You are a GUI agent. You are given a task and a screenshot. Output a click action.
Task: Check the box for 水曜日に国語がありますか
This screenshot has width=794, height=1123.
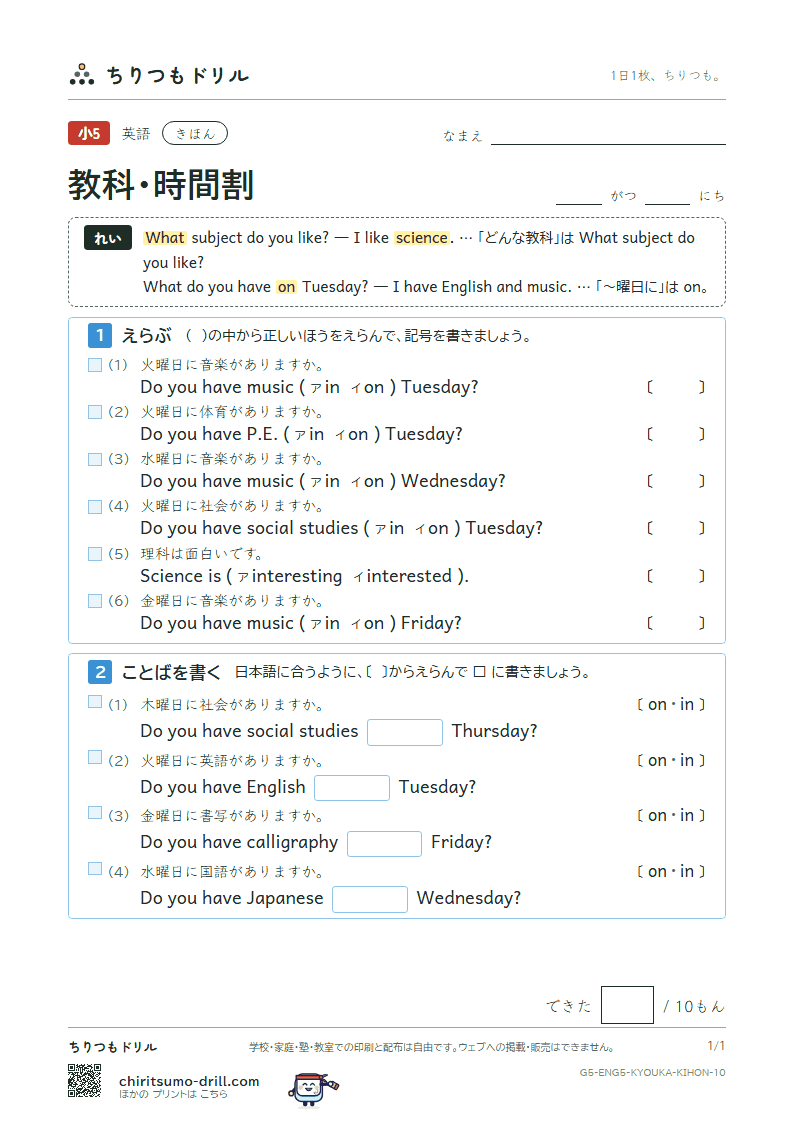coord(95,868)
